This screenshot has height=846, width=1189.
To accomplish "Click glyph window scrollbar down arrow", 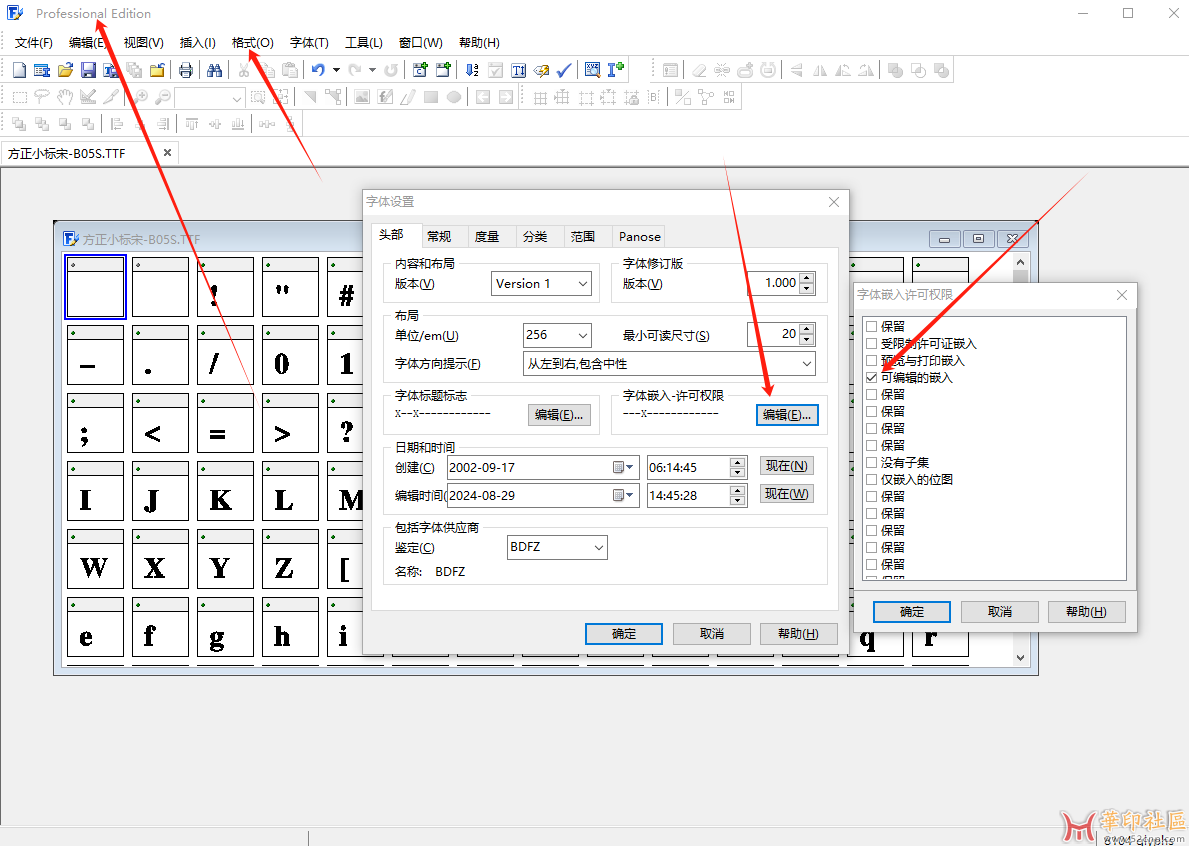I will click(1020, 658).
